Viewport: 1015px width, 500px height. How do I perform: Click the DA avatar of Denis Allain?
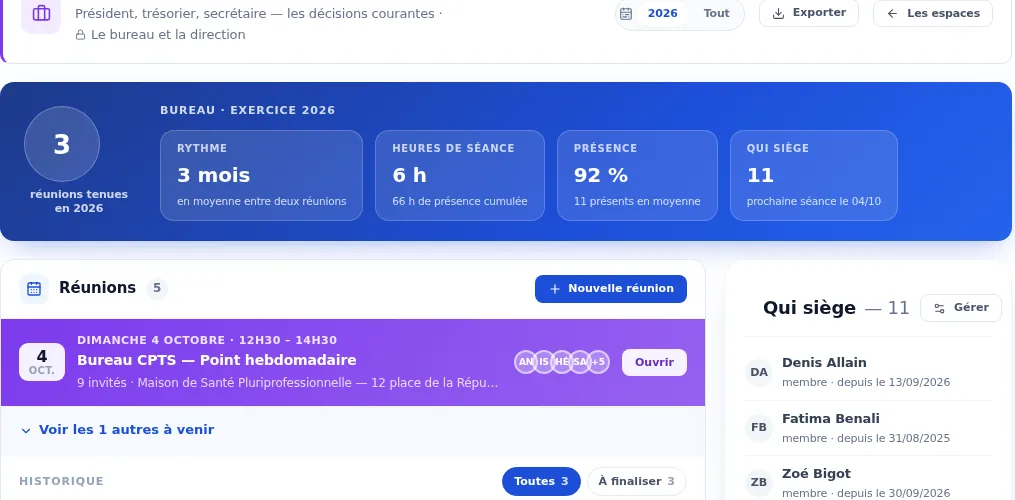click(x=759, y=372)
